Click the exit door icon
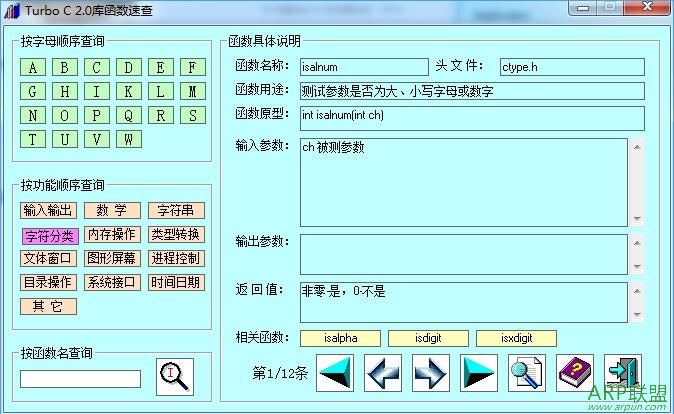The width and height of the screenshot is (674, 414). pyautogui.click(x=623, y=373)
